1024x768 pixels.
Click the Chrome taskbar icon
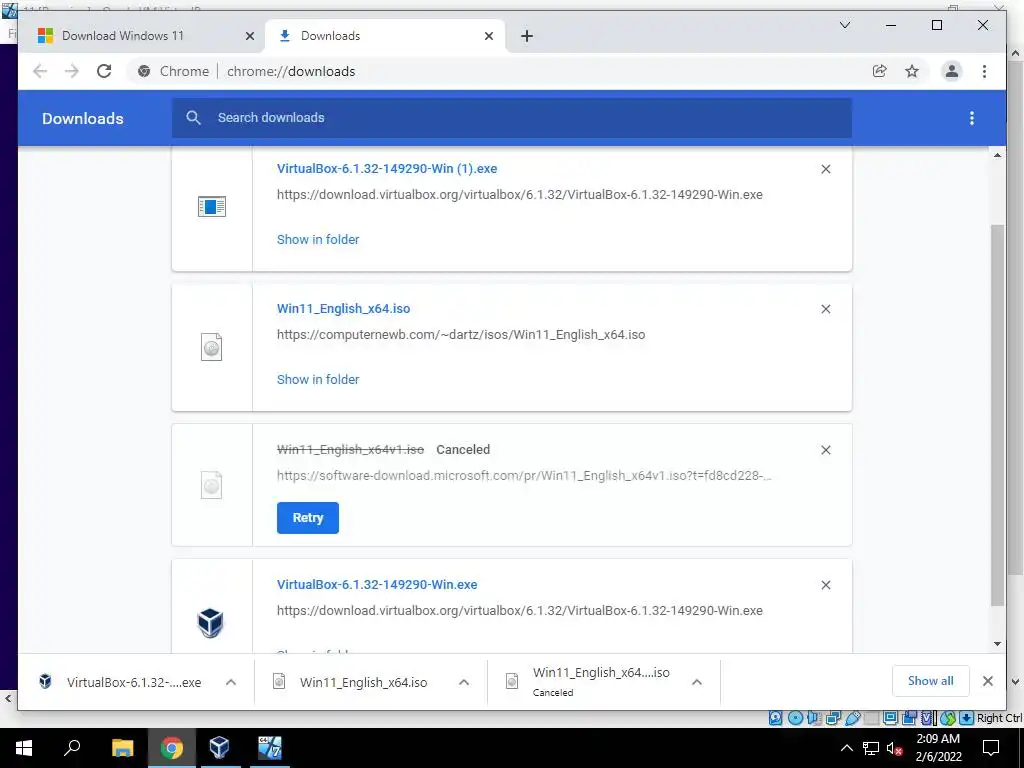[x=172, y=748]
